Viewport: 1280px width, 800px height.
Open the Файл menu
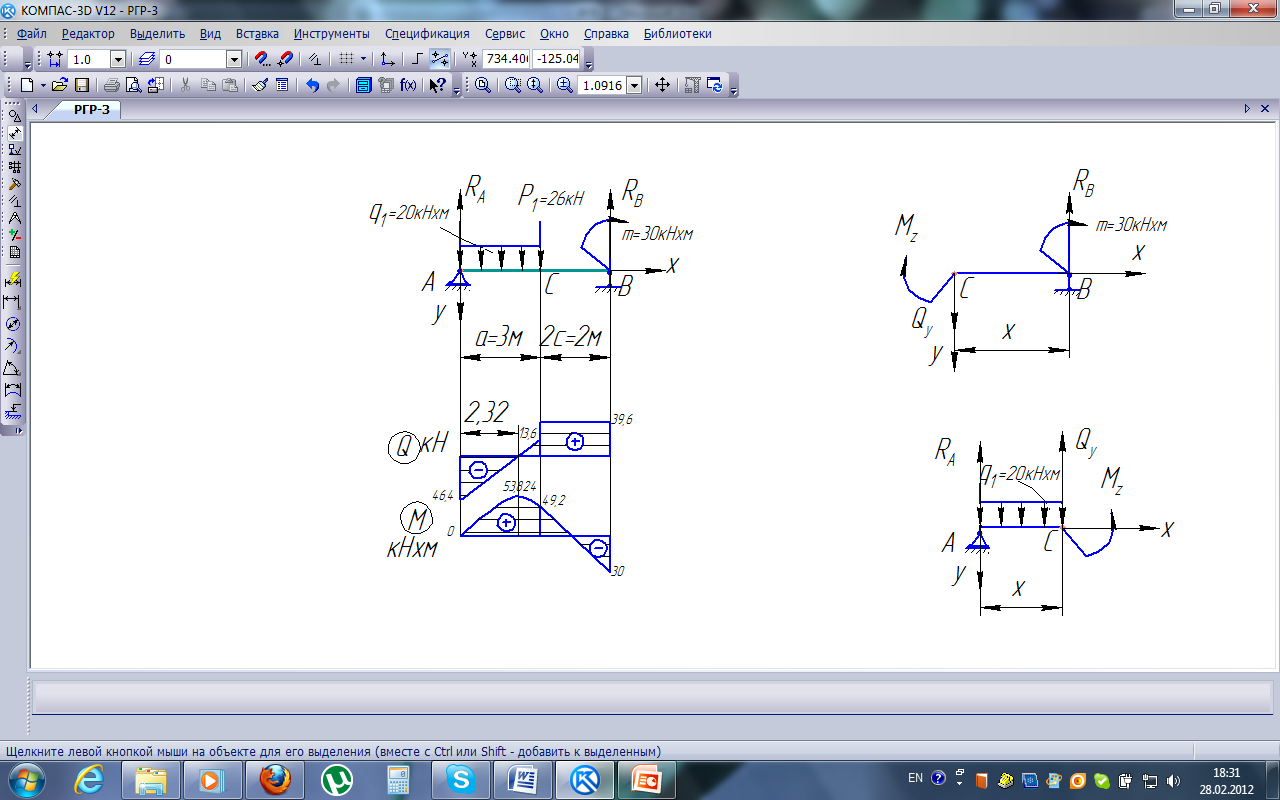click(32, 33)
